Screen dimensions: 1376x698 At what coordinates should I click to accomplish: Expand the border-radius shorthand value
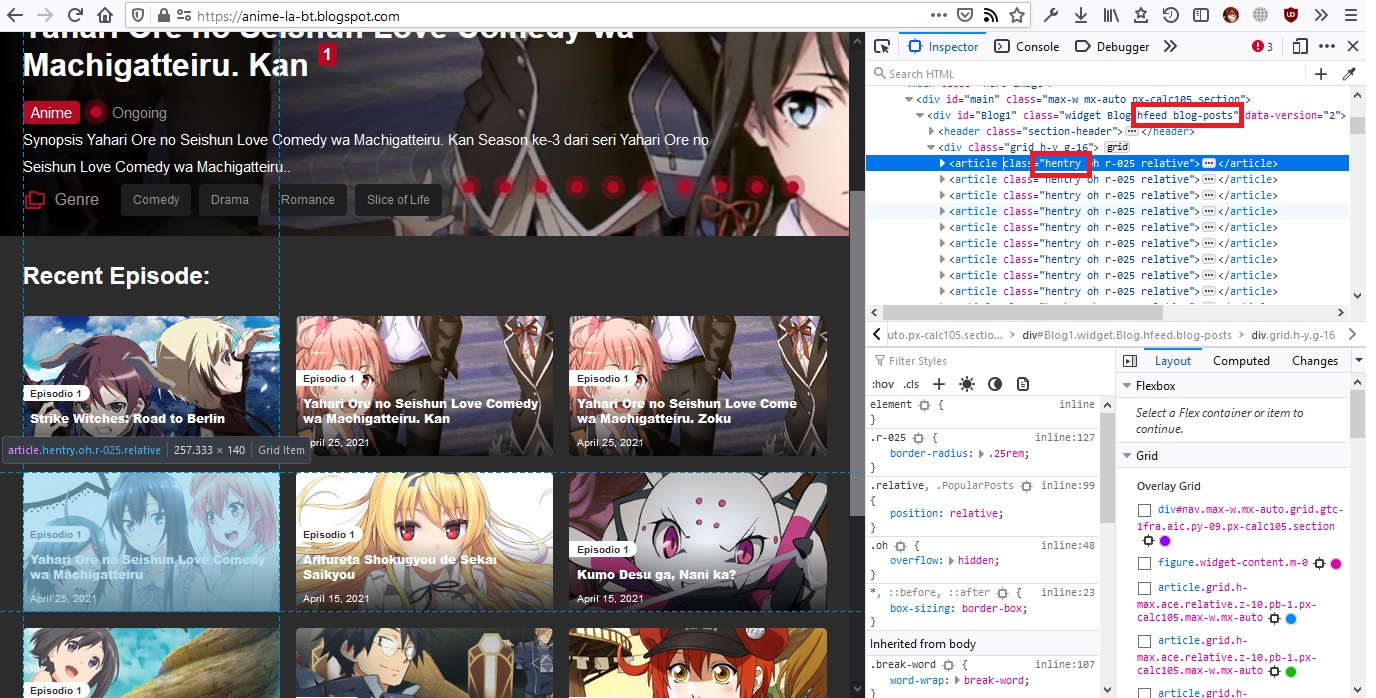pyautogui.click(x=980, y=454)
